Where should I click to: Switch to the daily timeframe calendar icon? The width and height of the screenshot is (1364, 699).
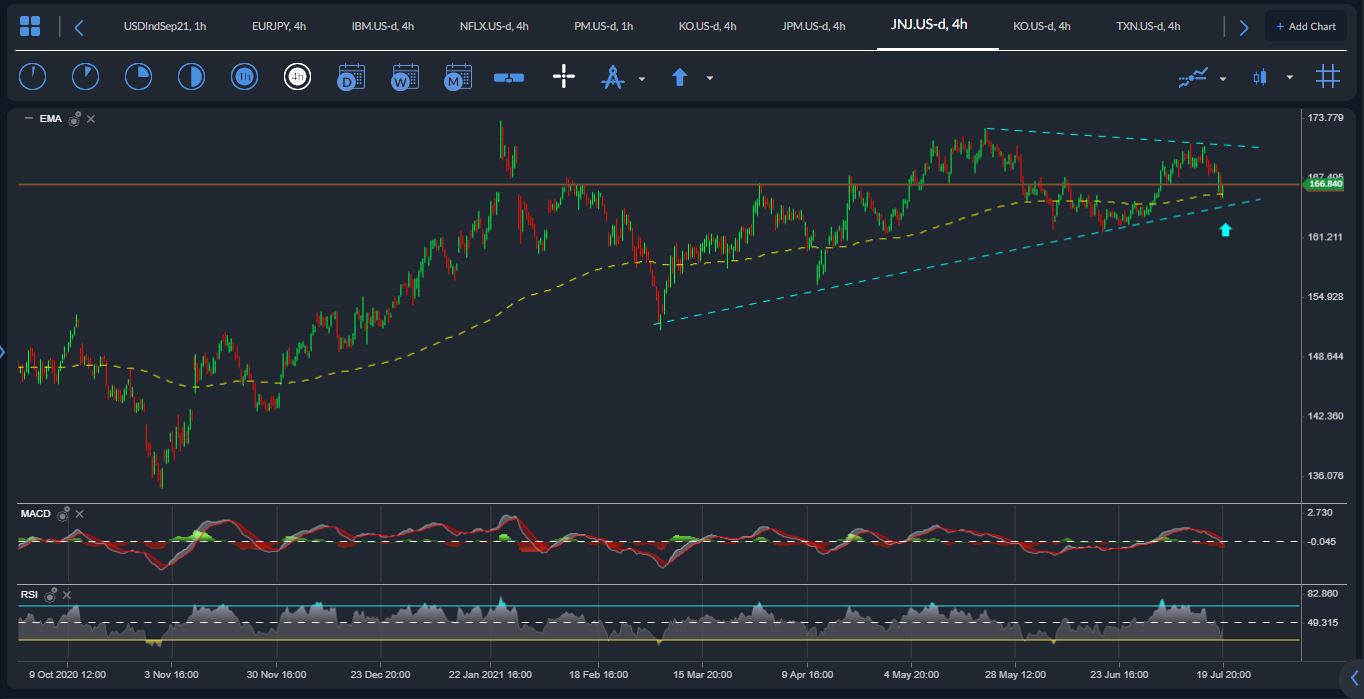point(350,77)
